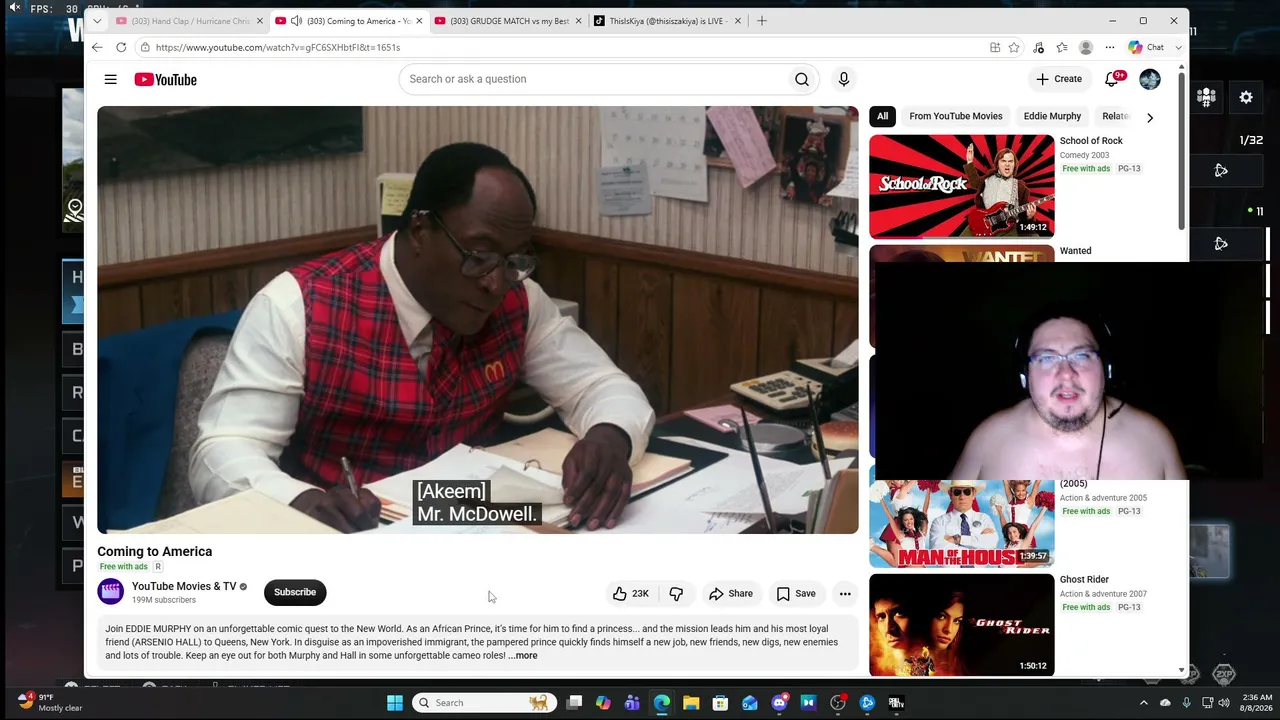Open YouTube notifications bell

coord(1112,79)
